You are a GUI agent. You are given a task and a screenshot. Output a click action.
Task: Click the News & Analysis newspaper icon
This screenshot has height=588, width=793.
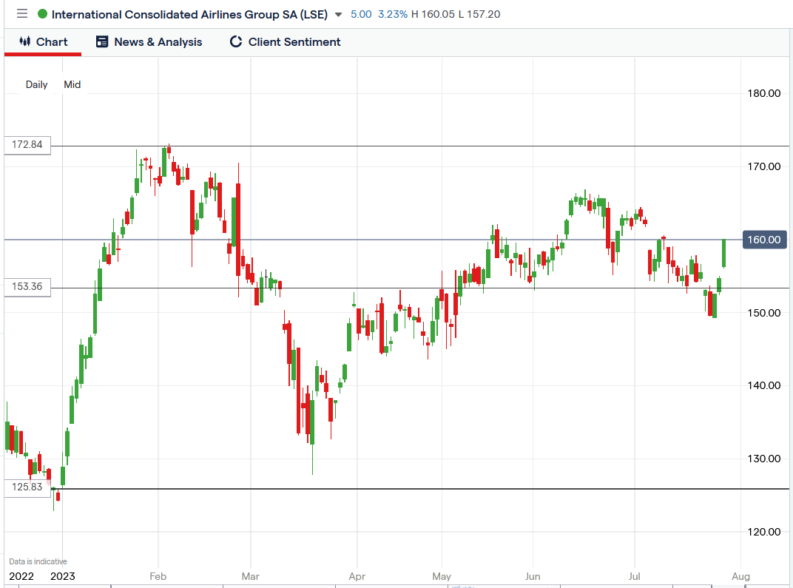click(x=101, y=42)
